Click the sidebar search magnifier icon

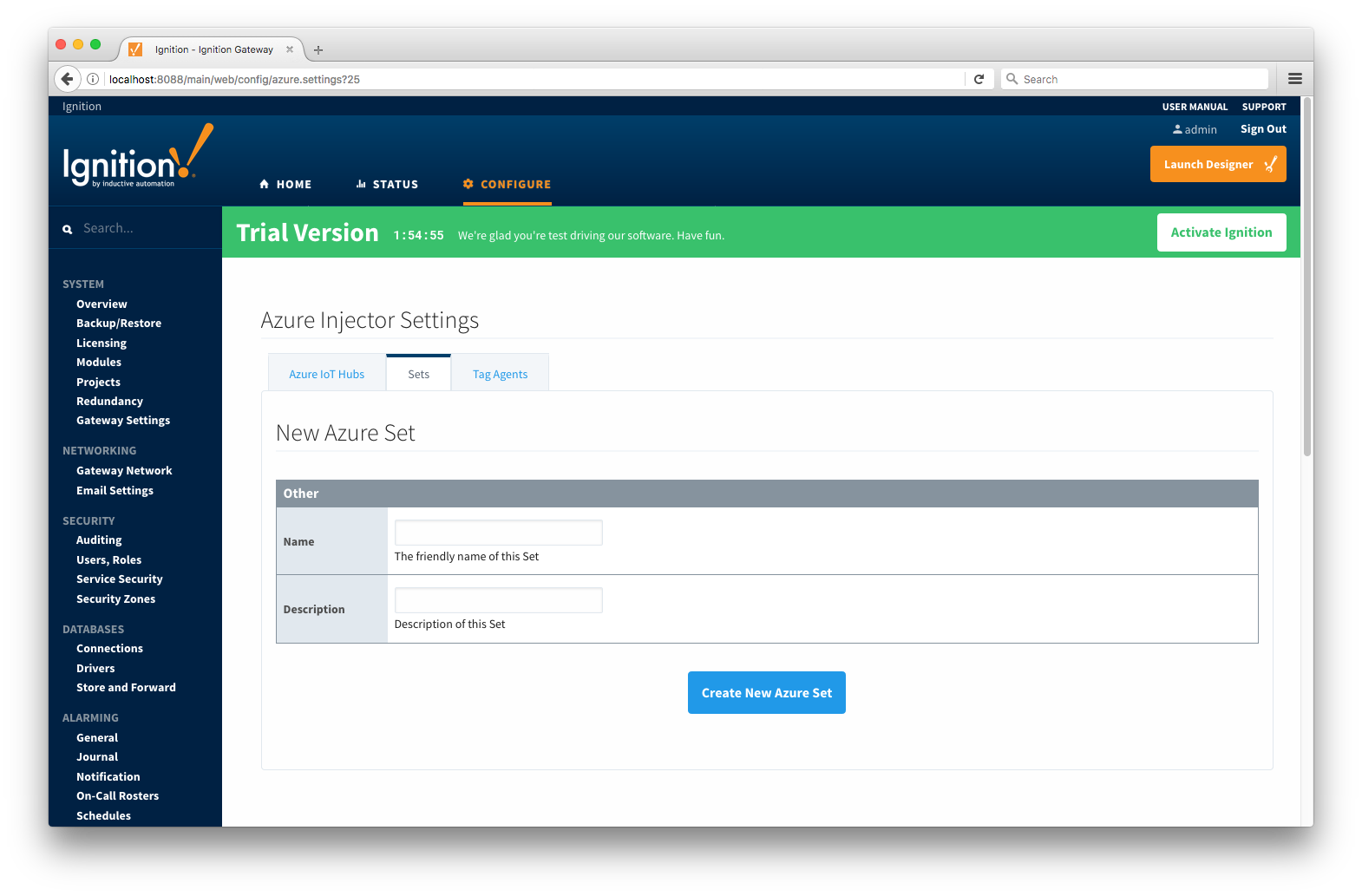tap(68, 230)
